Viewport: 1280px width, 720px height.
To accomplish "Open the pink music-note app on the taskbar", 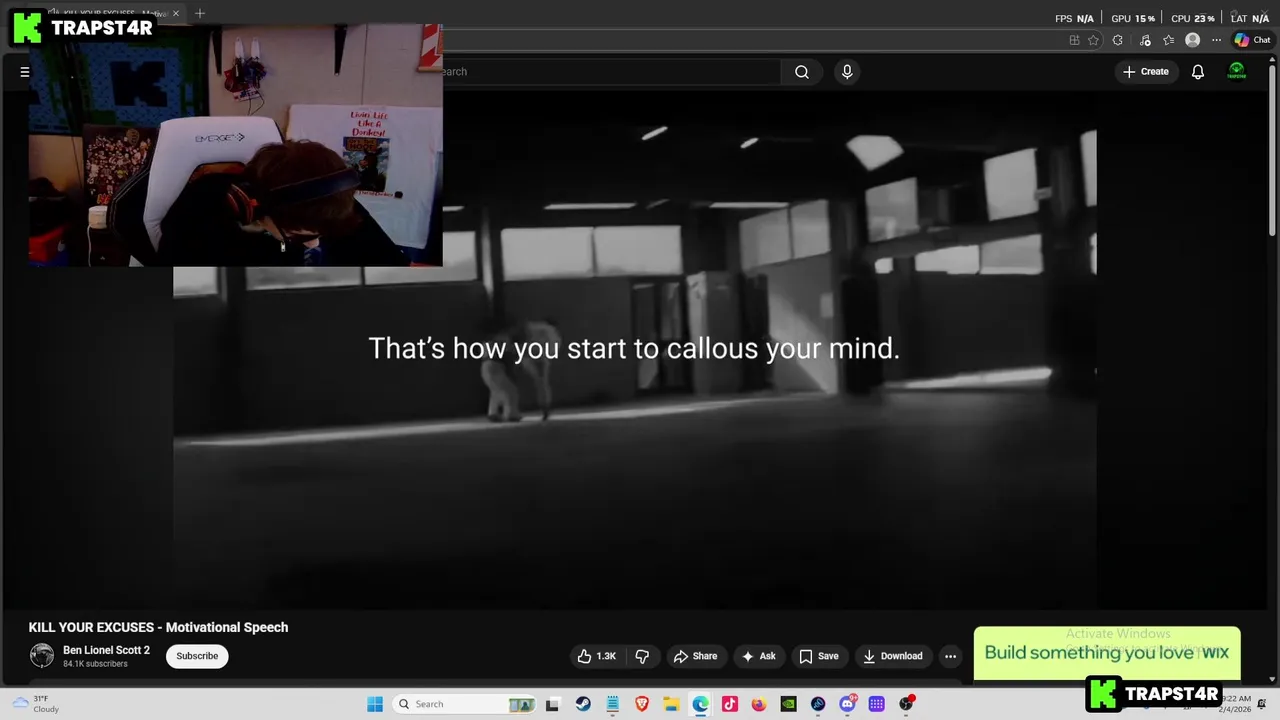I will click(x=730, y=704).
